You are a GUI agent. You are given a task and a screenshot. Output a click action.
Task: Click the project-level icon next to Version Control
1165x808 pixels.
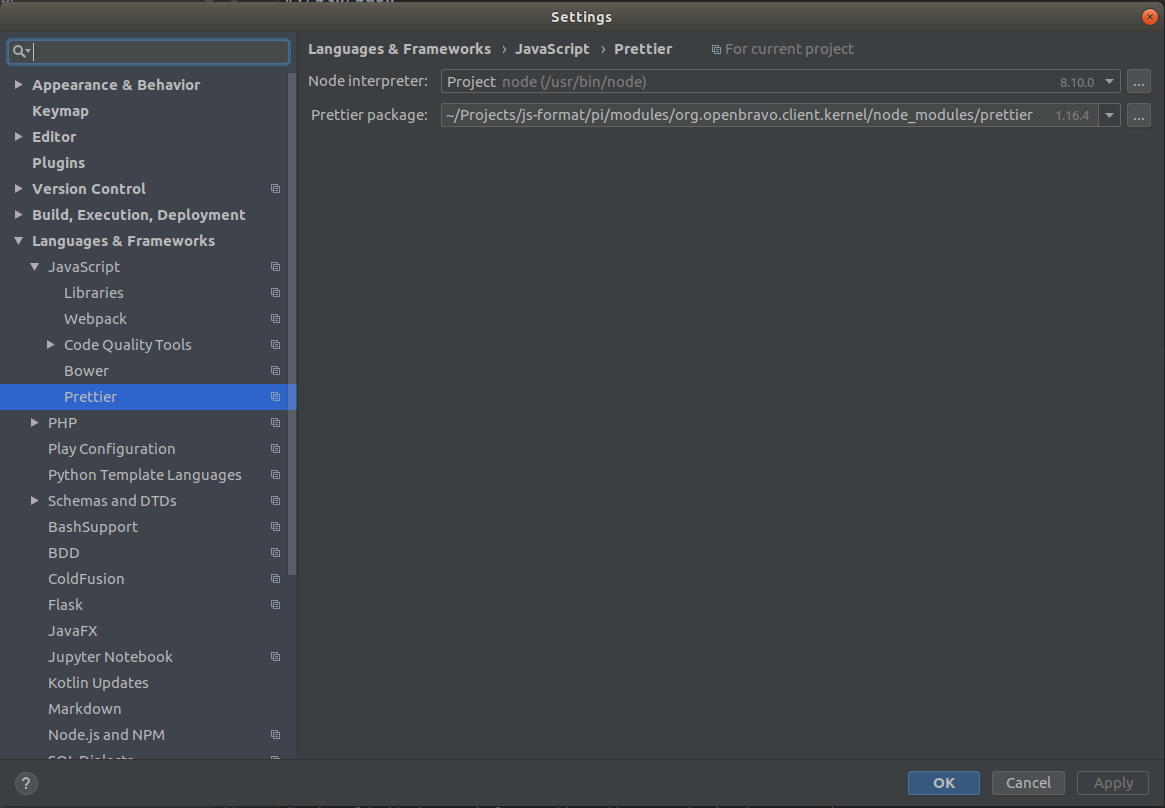[x=276, y=189]
